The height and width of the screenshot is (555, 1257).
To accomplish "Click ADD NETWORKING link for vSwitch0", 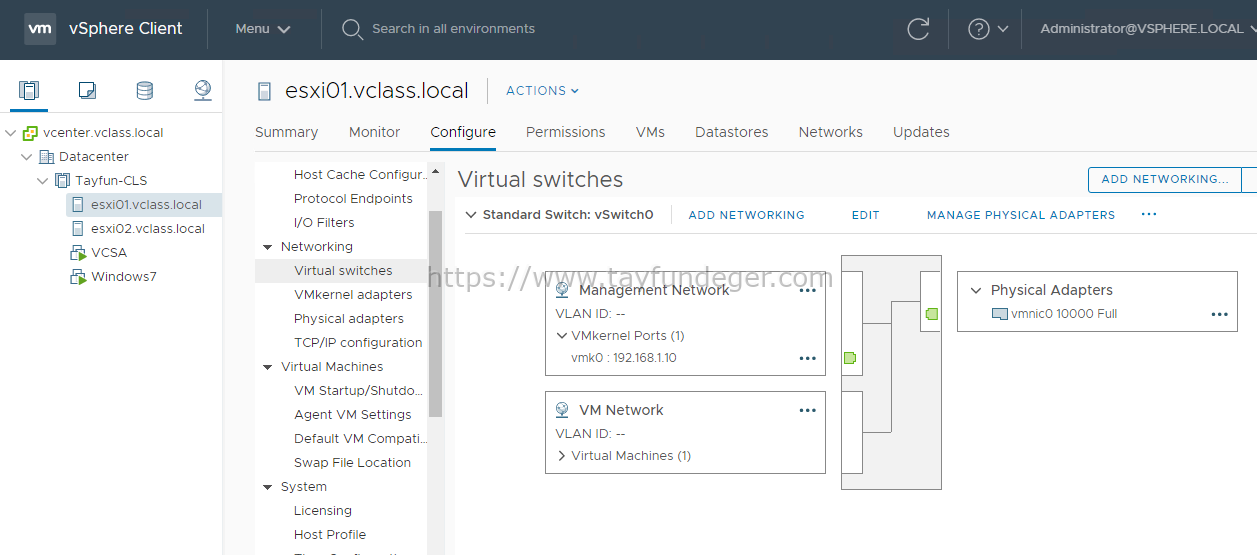I will point(747,215).
